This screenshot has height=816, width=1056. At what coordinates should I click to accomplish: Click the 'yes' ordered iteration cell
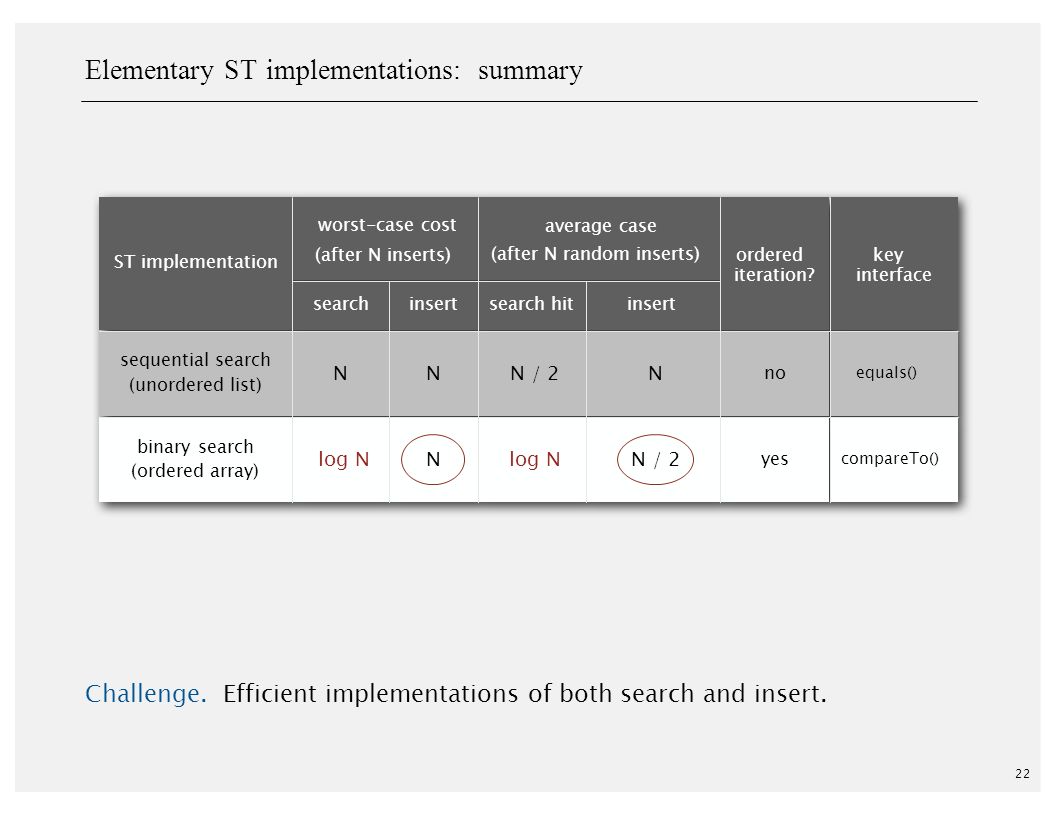[774, 459]
